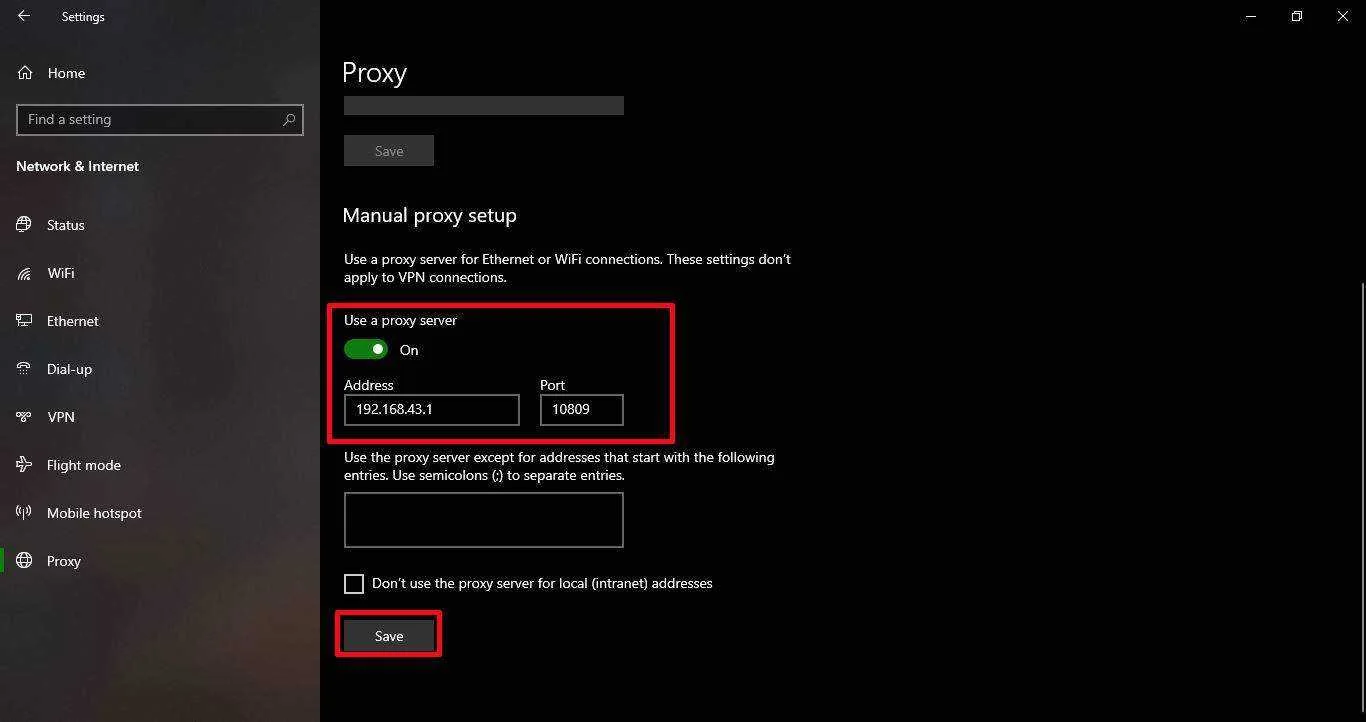
Task: Open Status network page label
Action: tap(66, 225)
